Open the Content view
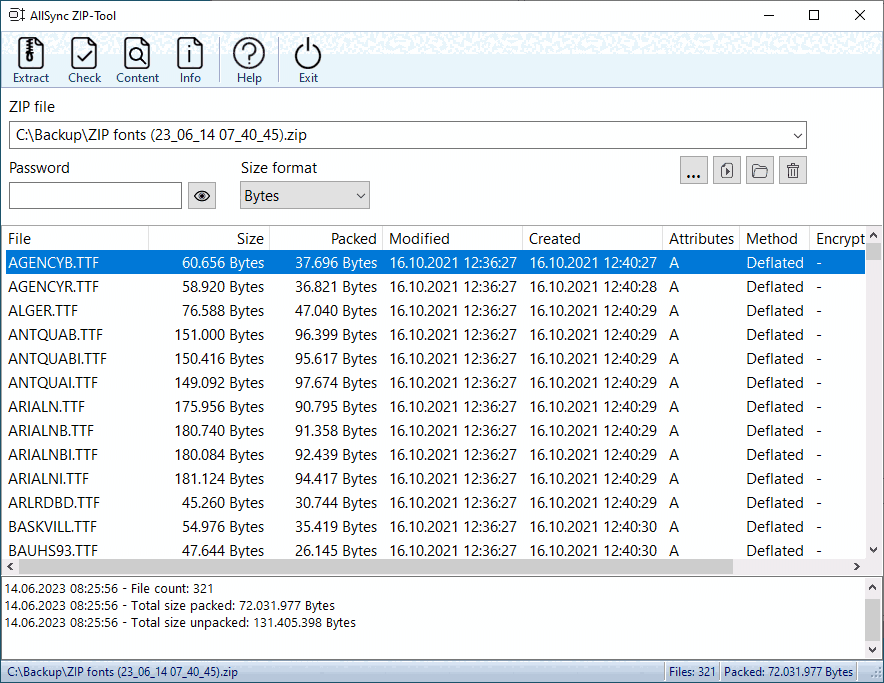The width and height of the screenshot is (884, 683). coord(137,60)
